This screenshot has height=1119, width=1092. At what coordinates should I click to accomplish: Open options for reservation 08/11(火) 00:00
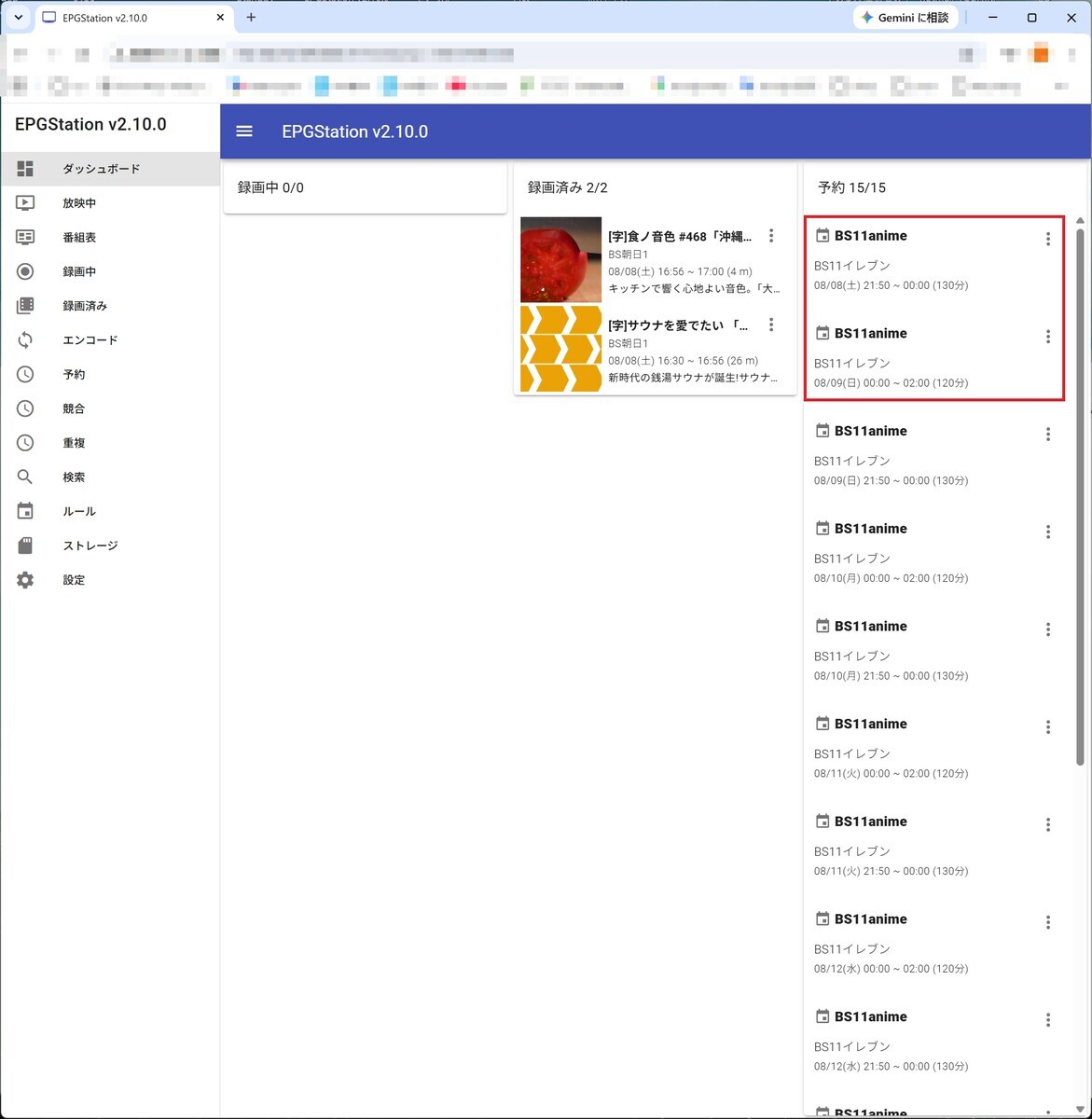(x=1048, y=726)
